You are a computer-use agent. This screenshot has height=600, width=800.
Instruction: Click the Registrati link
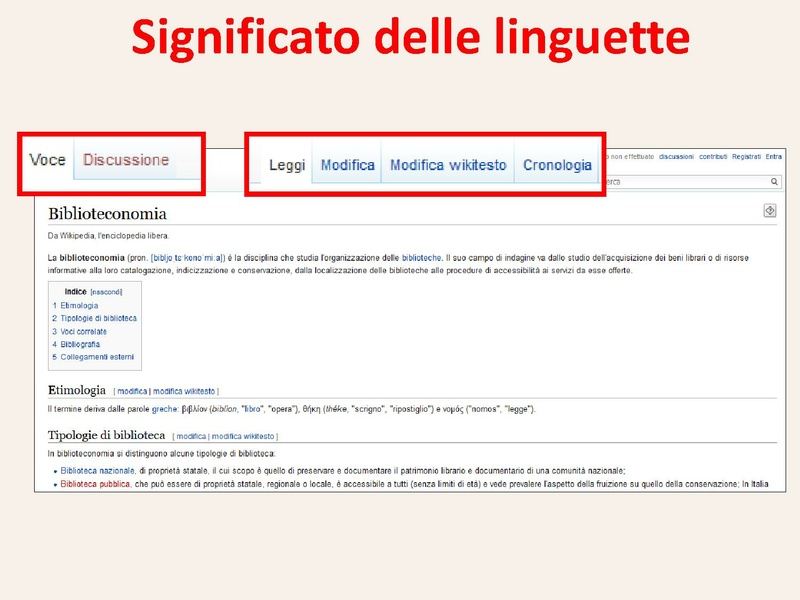coord(747,156)
